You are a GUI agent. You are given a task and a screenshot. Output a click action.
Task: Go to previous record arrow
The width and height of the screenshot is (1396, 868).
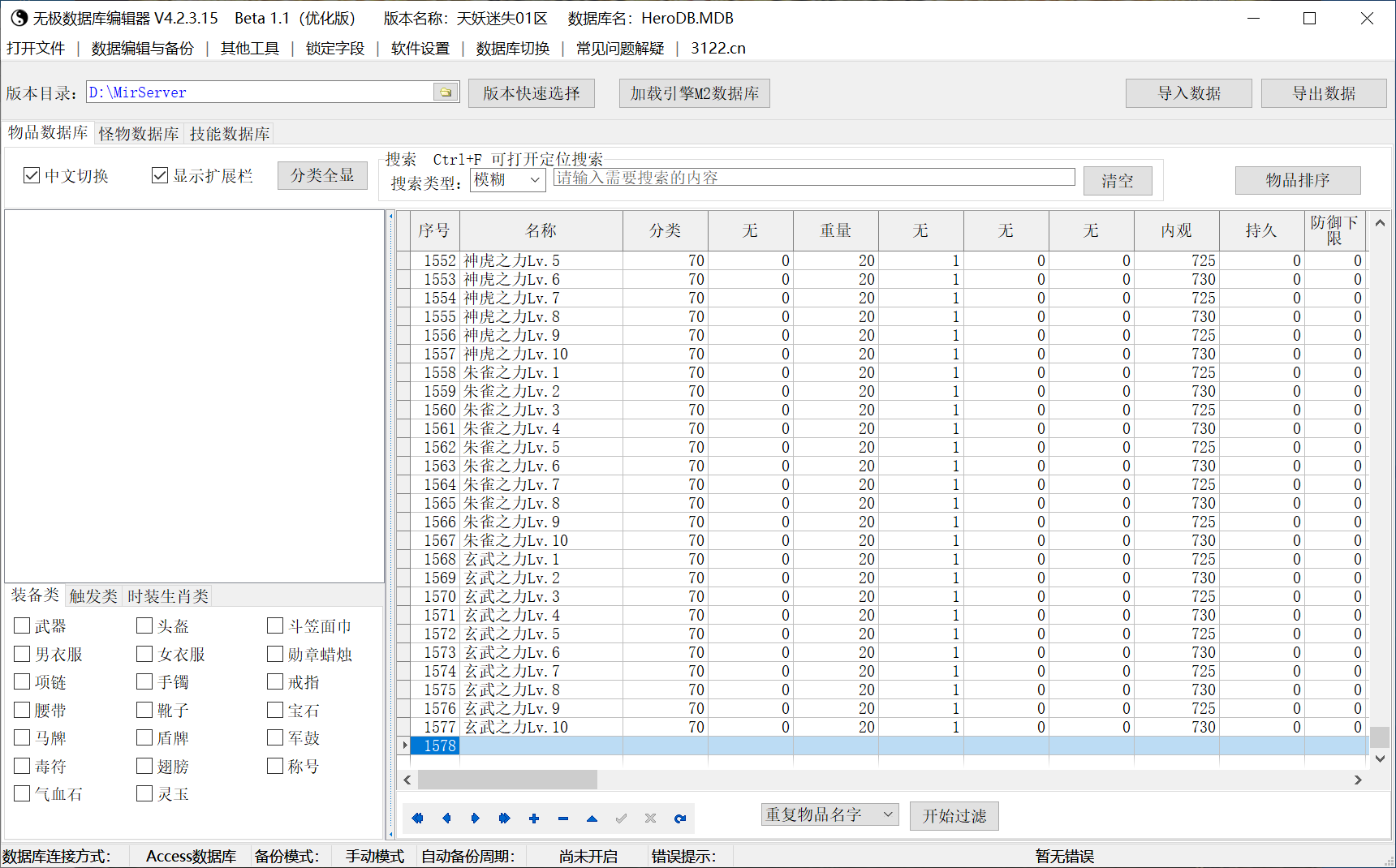[x=446, y=819]
